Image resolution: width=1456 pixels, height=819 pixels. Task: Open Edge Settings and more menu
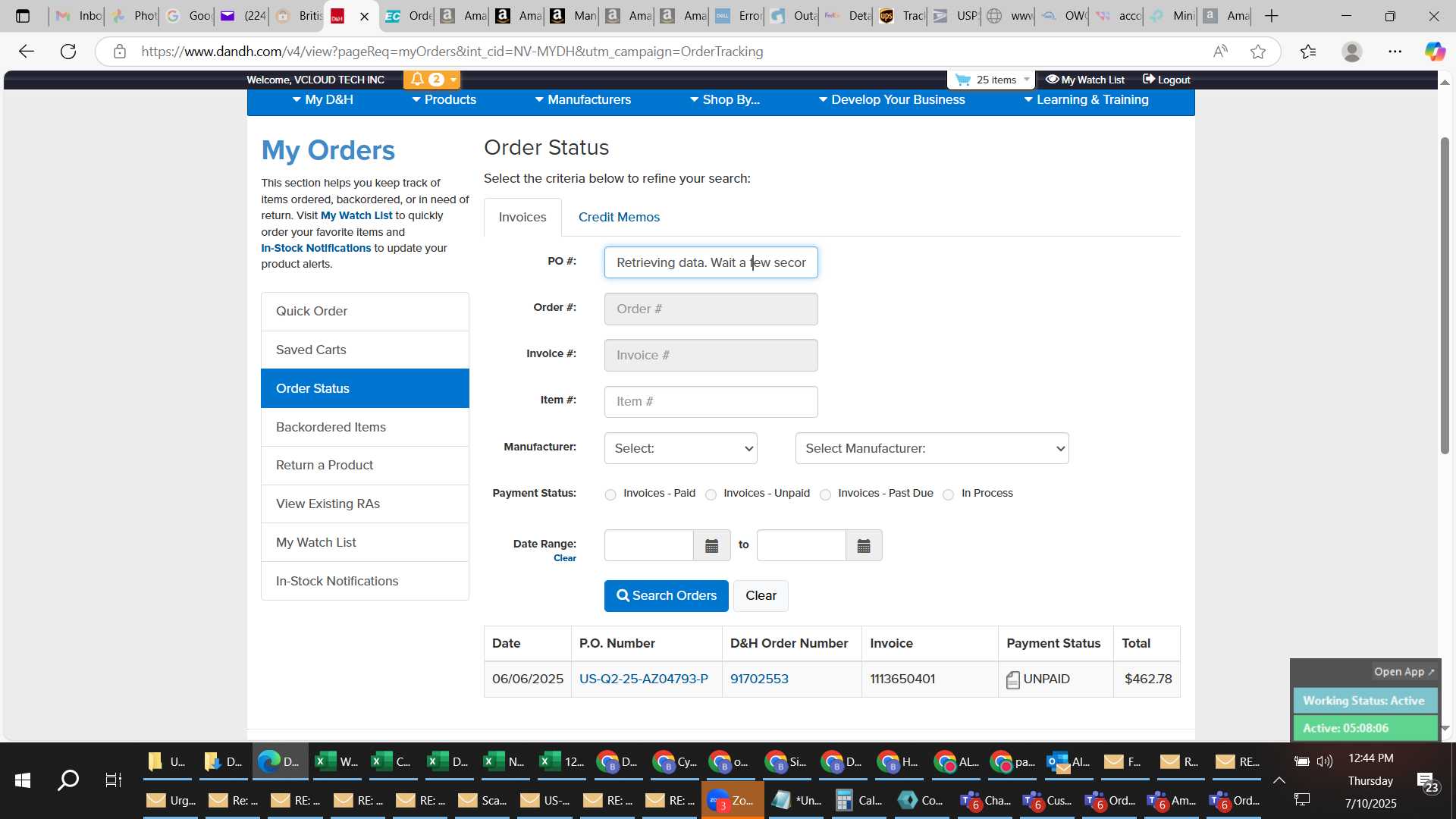tap(1395, 52)
